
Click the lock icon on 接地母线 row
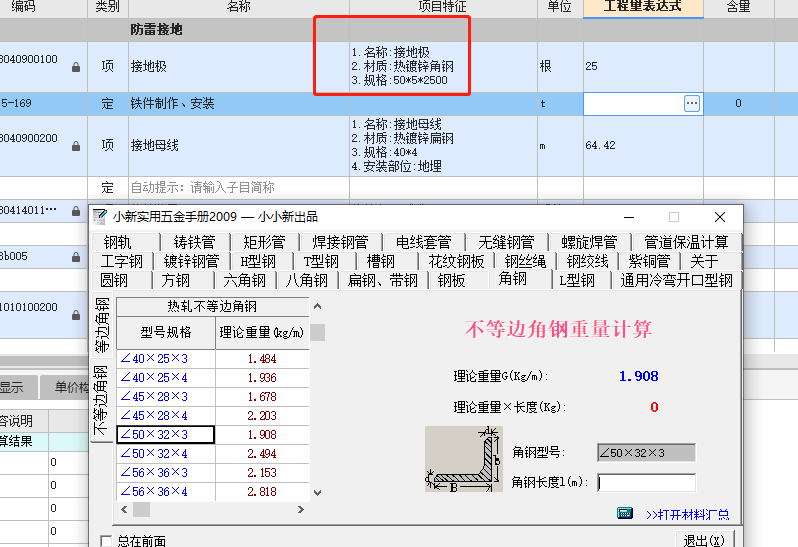[x=76, y=146]
